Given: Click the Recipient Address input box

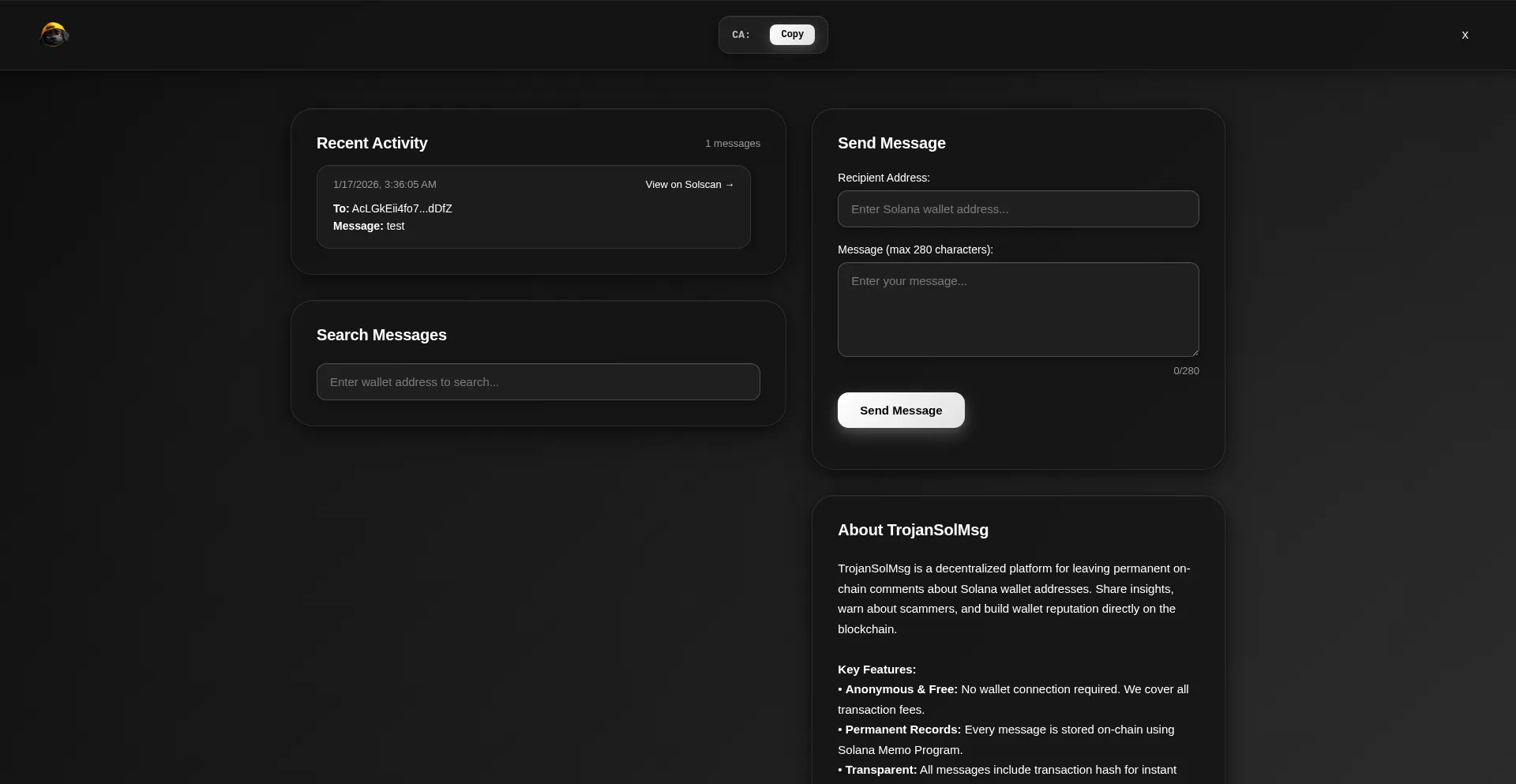Looking at the screenshot, I should pos(1018,209).
